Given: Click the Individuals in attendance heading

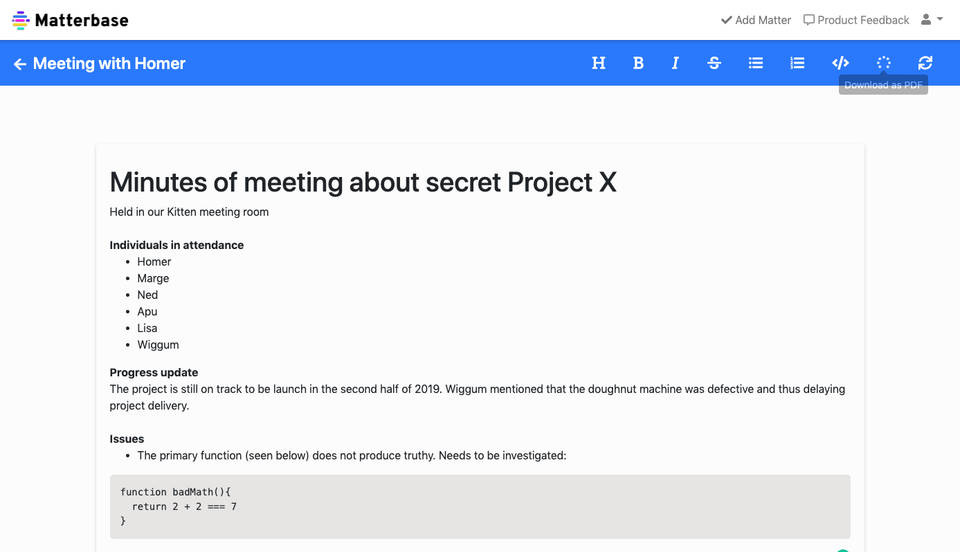Looking at the screenshot, I should [x=177, y=245].
